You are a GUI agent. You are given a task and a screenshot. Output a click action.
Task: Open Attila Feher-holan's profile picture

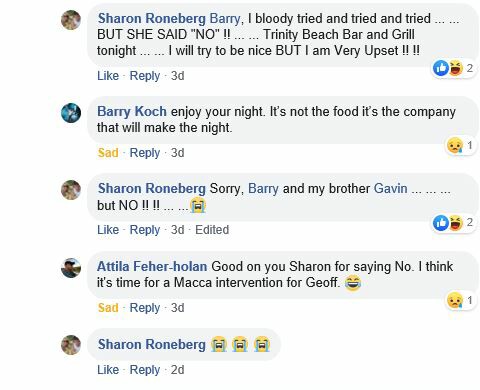pyautogui.click(x=71, y=268)
